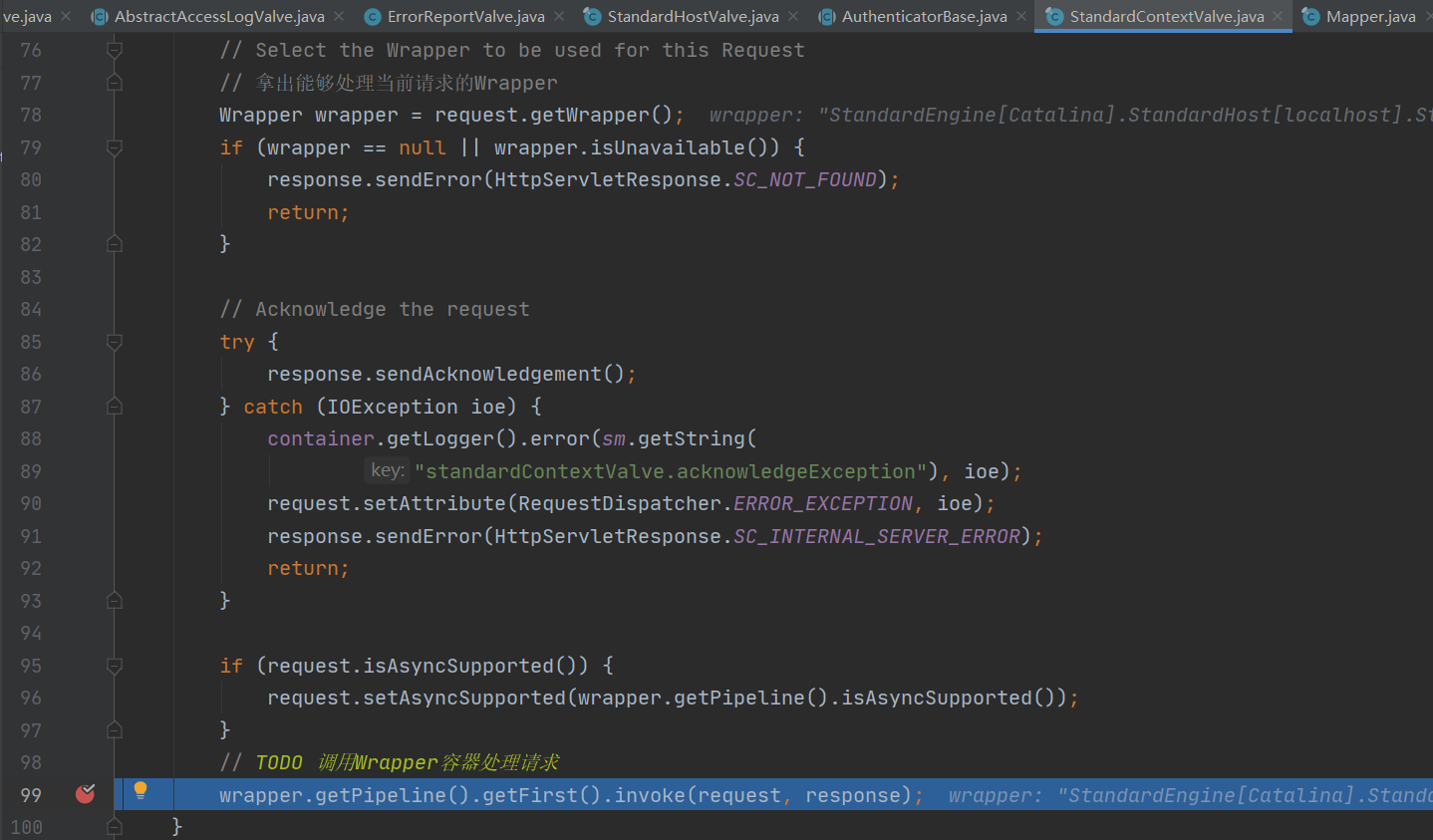Collapse the try block at line 85
The image size is (1433, 840).
[x=115, y=342]
